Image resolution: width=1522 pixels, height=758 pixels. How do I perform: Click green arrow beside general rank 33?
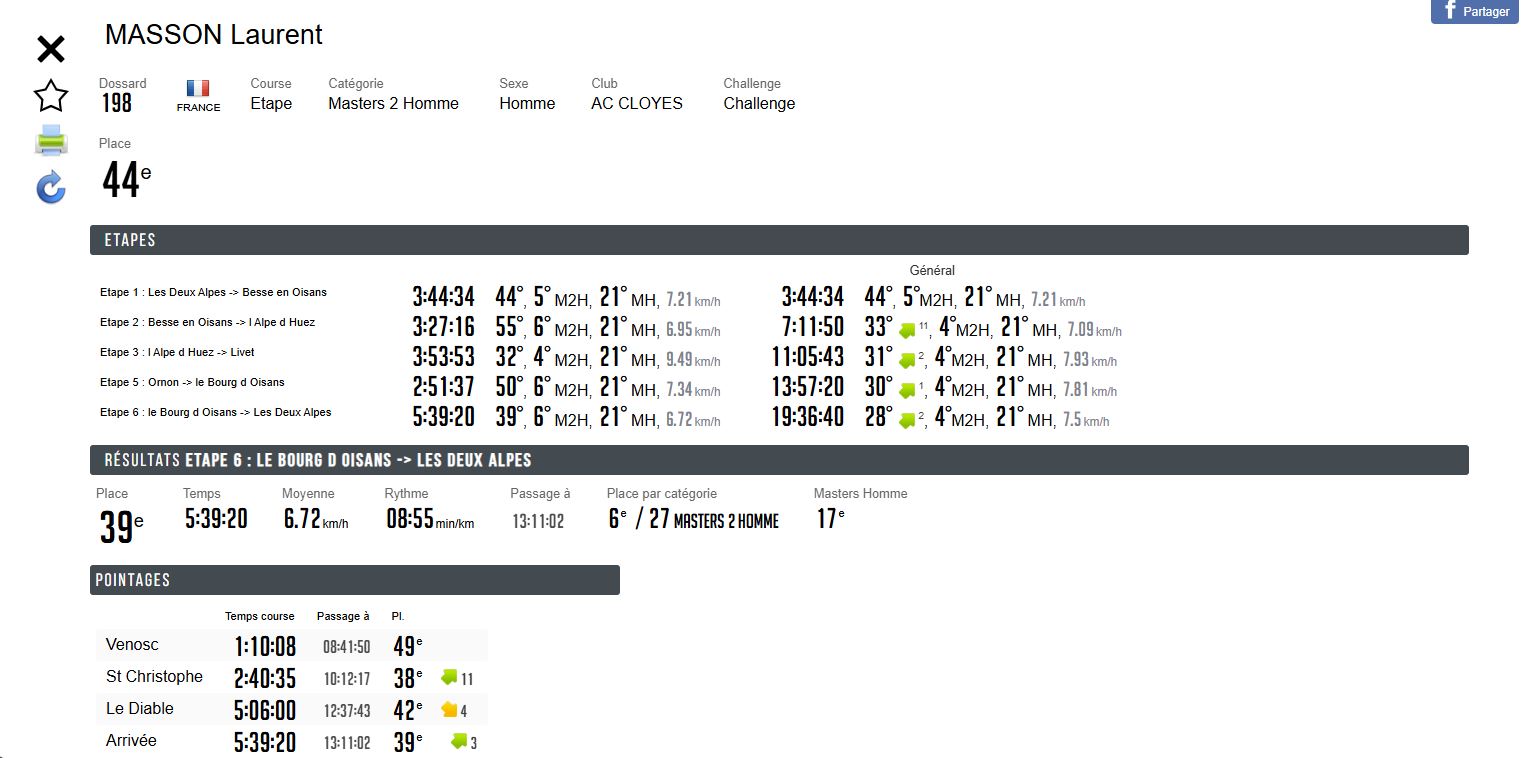(907, 330)
